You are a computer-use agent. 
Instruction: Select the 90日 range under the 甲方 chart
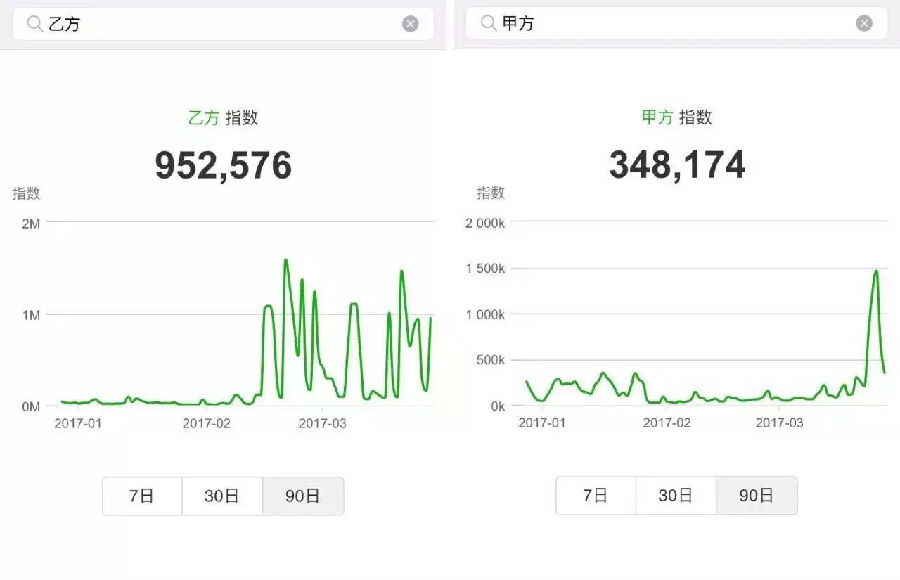(757, 495)
